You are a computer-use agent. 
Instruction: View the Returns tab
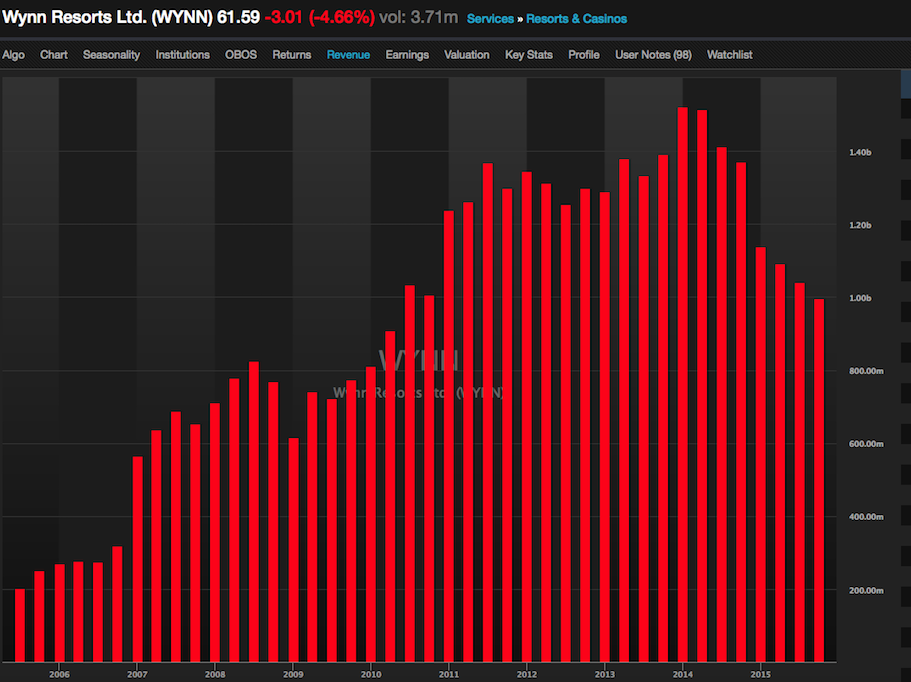click(292, 55)
